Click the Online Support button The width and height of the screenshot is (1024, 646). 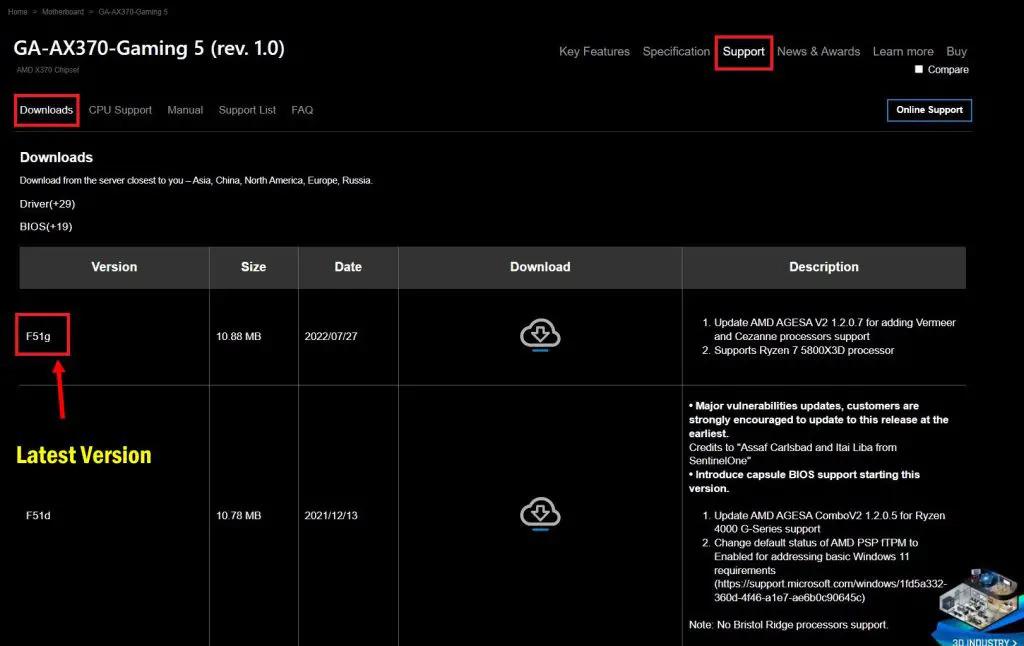929,110
